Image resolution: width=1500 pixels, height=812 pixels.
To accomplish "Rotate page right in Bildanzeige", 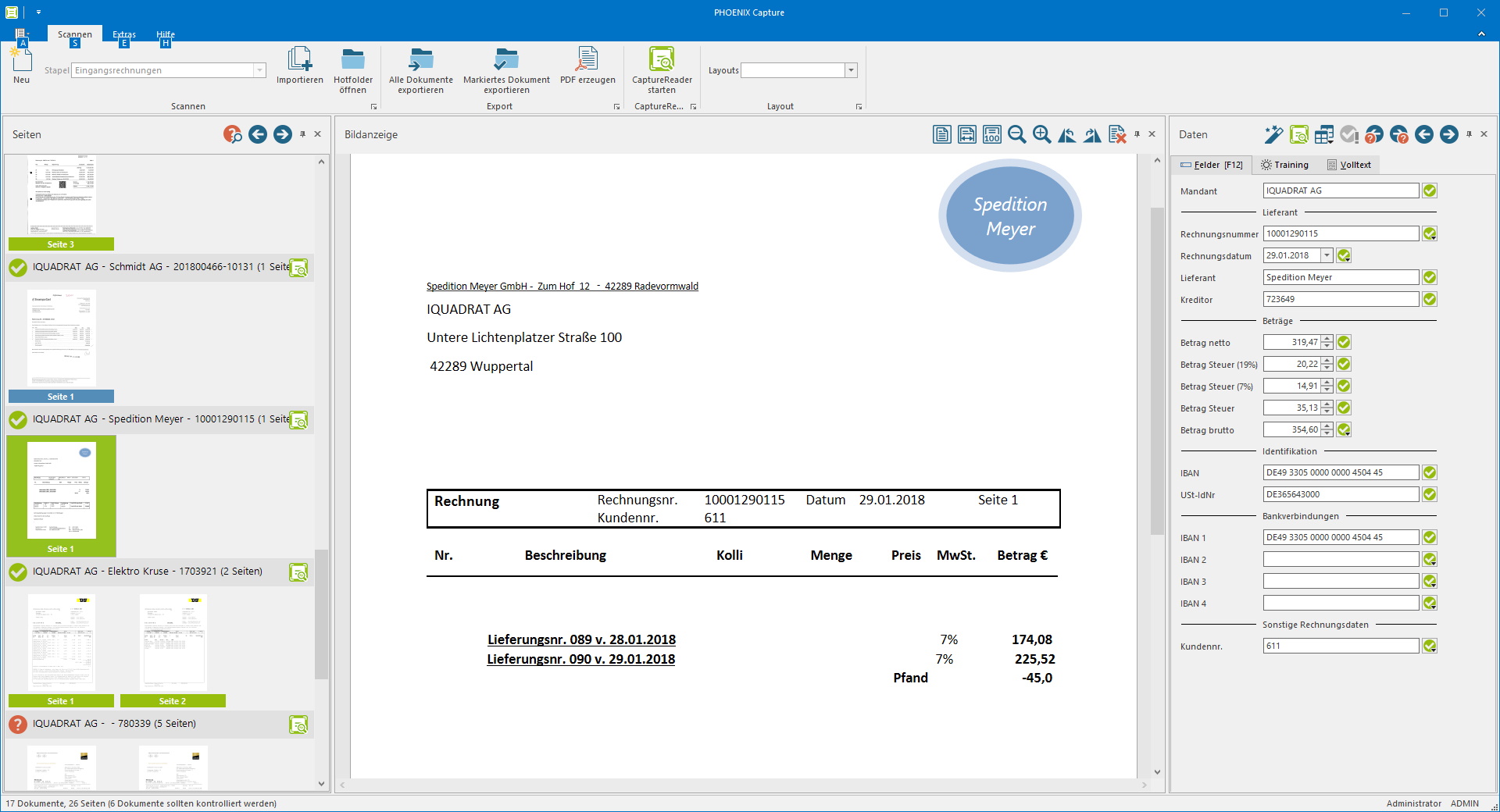I will click(x=1092, y=134).
